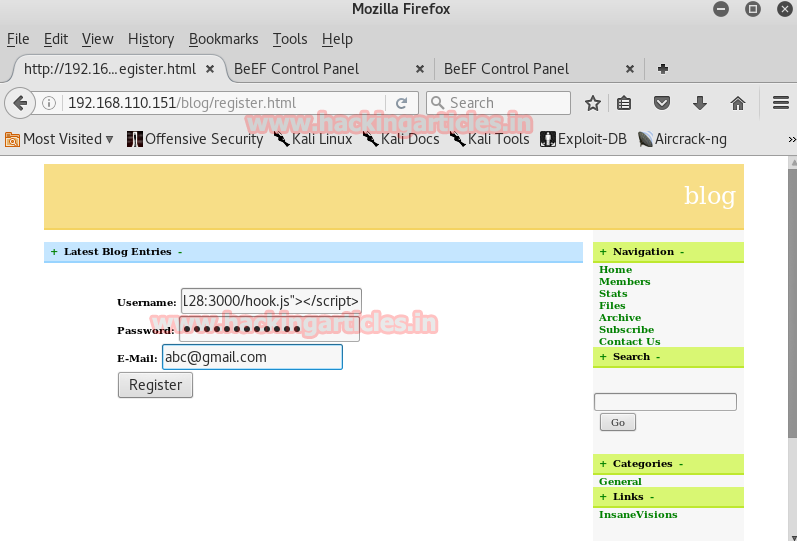The height and width of the screenshot is (541, 797).
Task: Collapse Links panel with minus sign
Action: coord(652,497)
